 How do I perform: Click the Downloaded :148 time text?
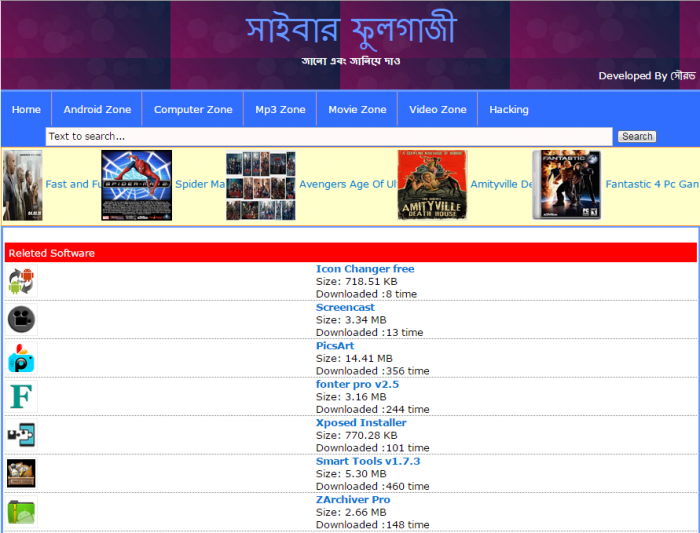[372, 525]
